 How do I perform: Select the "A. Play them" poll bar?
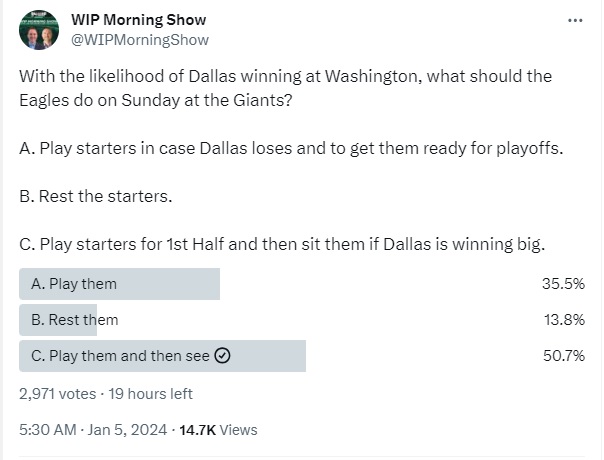119,284
